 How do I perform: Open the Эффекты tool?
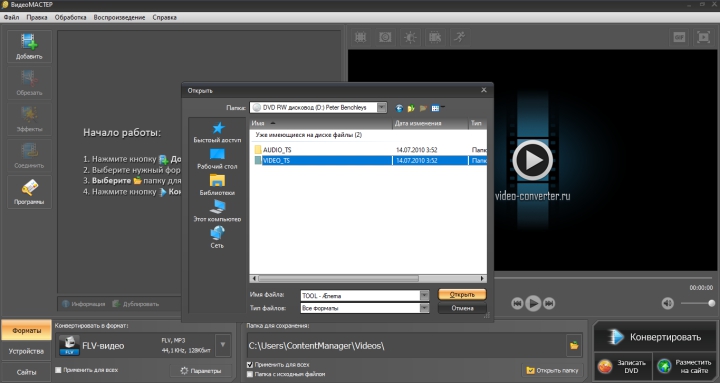[29, 119]
